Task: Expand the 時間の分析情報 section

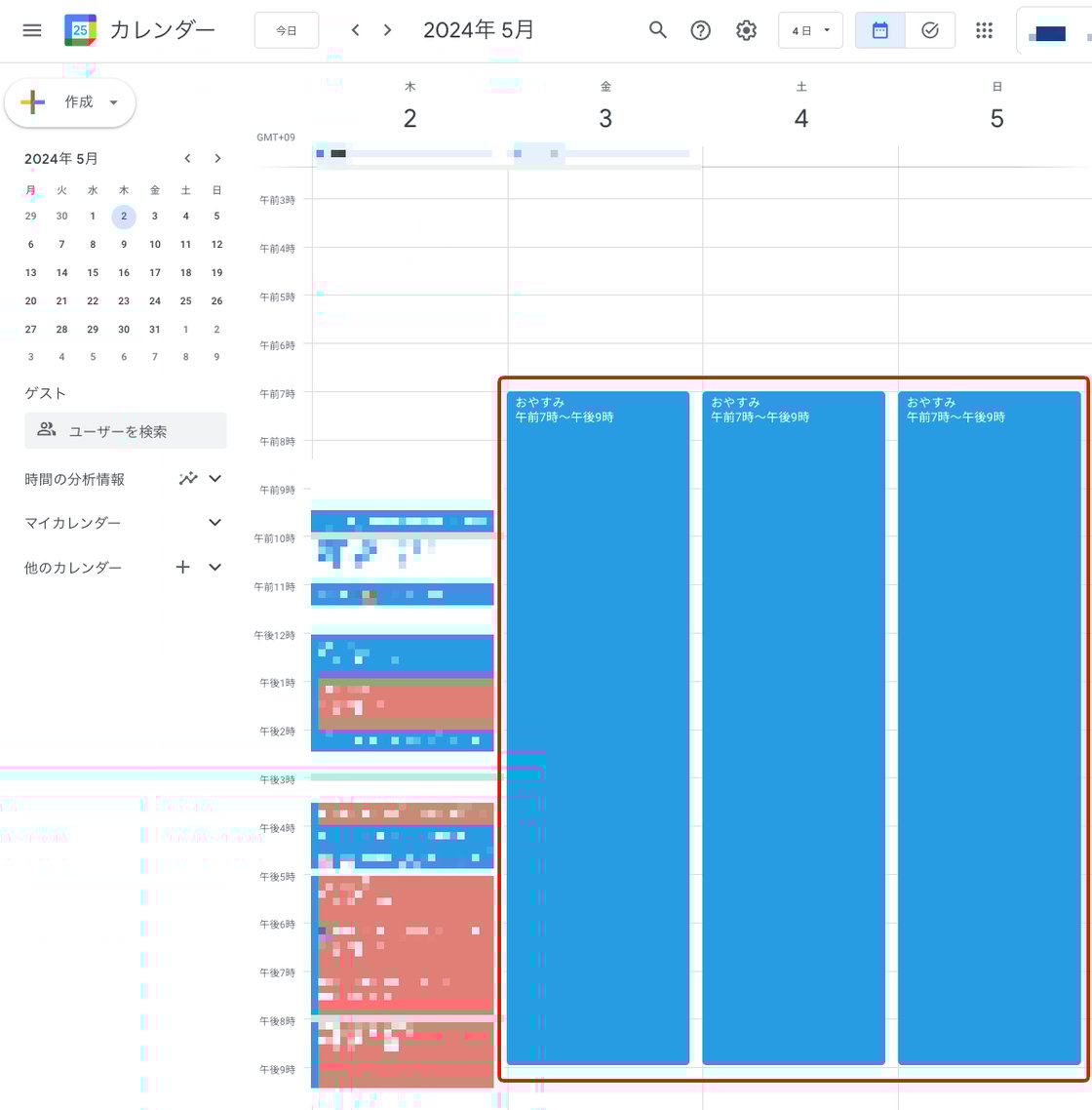Action: coord(215,479)
